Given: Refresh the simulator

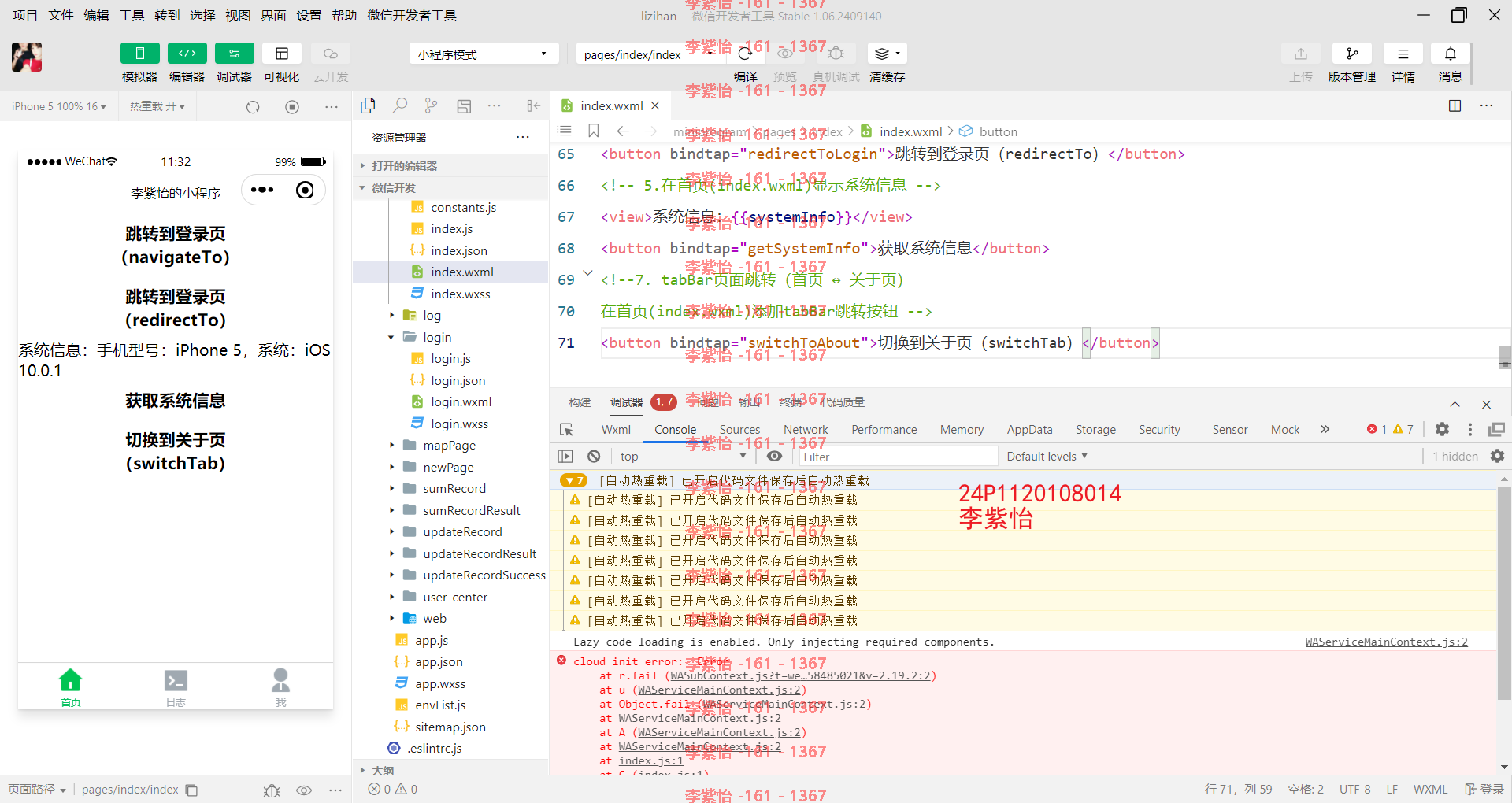Looking at the screenshot, I should [x=253, y=106].
